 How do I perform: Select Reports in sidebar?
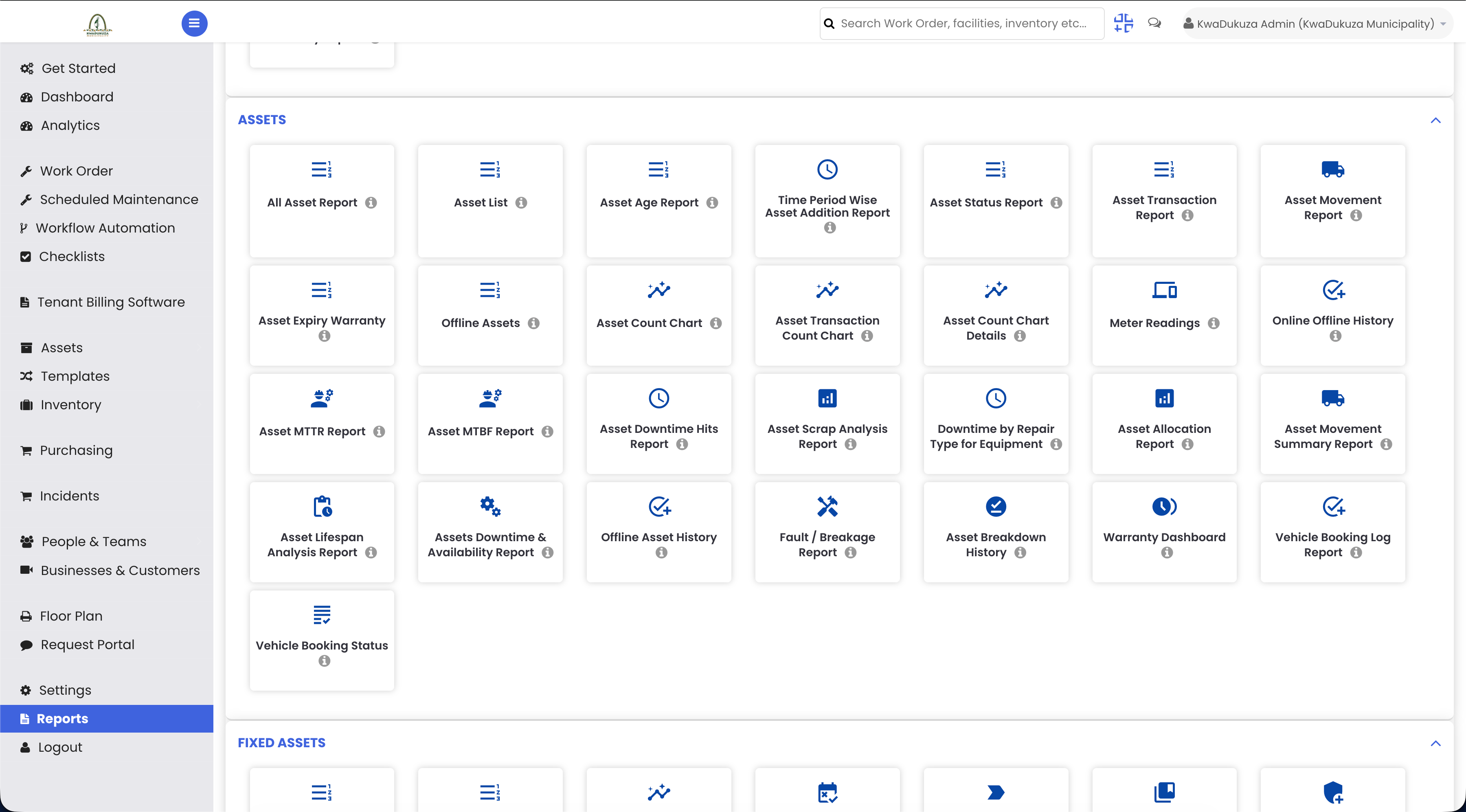(x=107, y=719)
